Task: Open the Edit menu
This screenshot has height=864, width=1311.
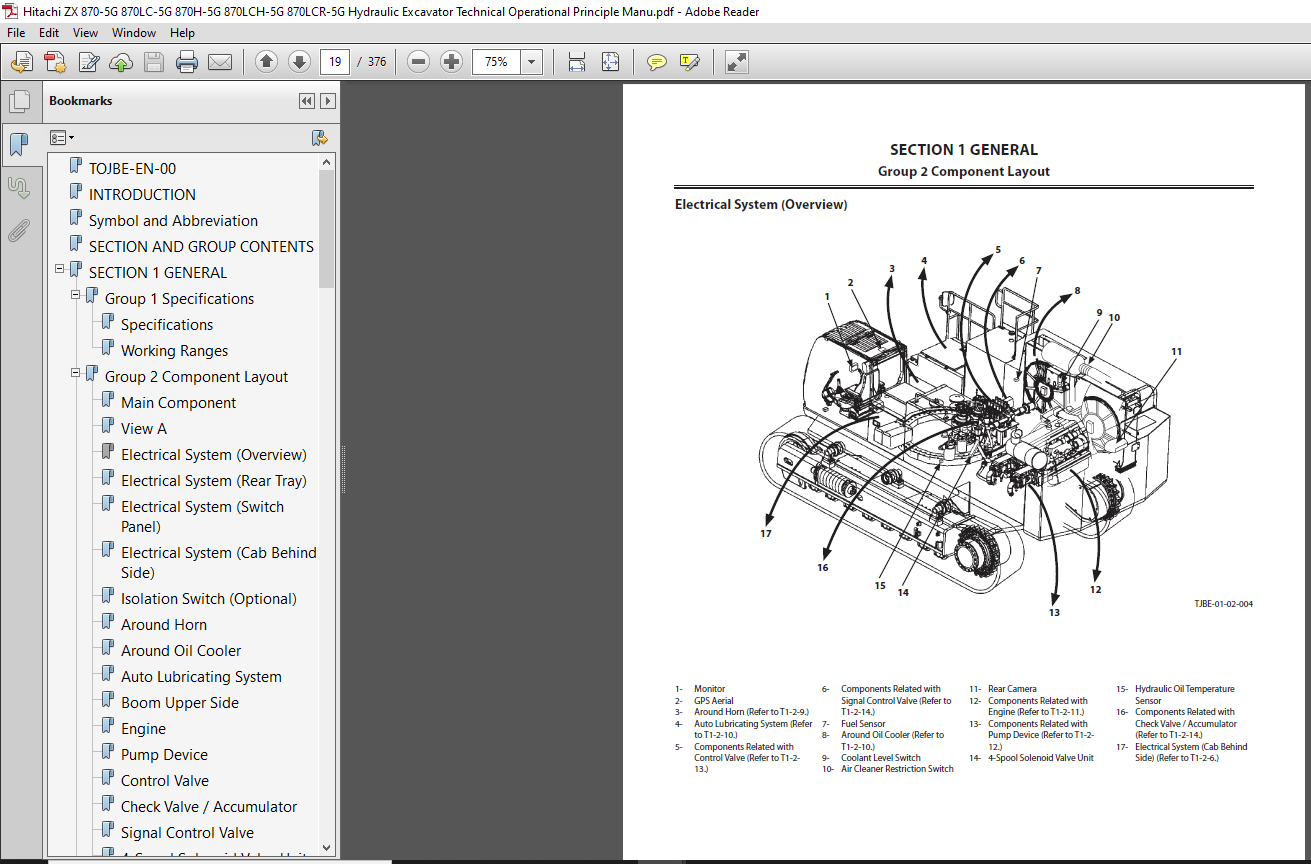Action: click(x=49, y=33)
